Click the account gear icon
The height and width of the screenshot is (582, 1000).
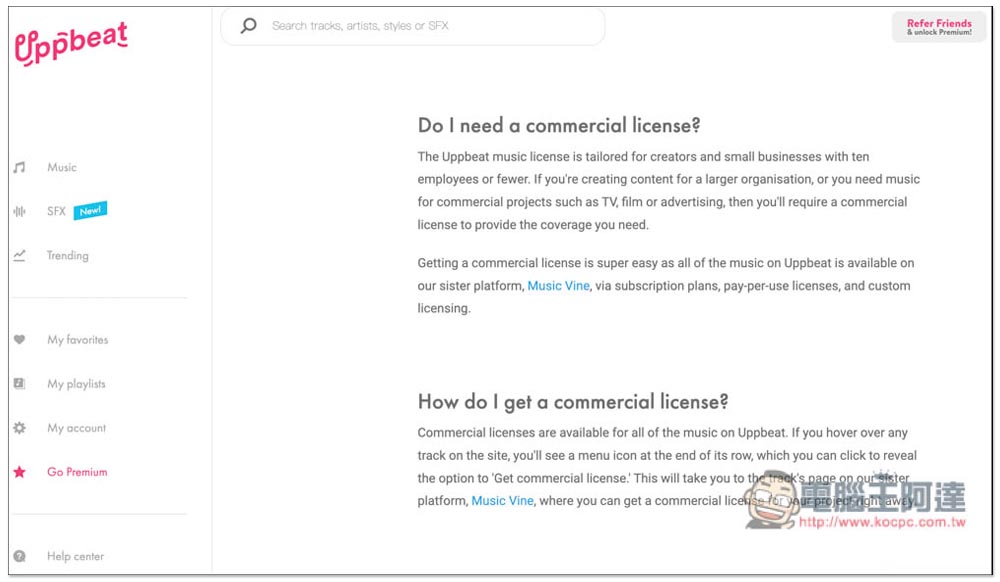(x=20, y=428)
